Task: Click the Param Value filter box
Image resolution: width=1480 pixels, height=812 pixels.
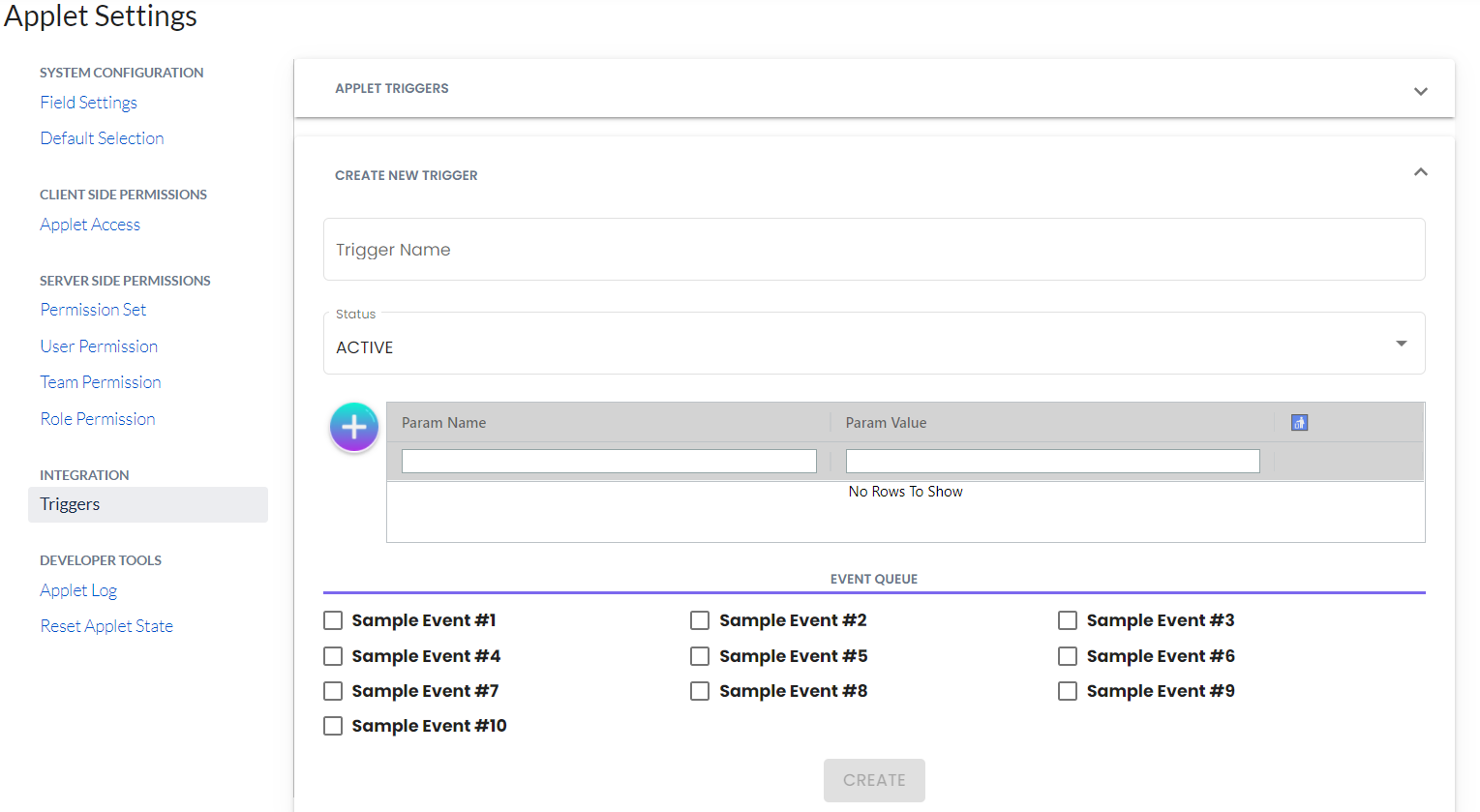Action: (1052, 462)
